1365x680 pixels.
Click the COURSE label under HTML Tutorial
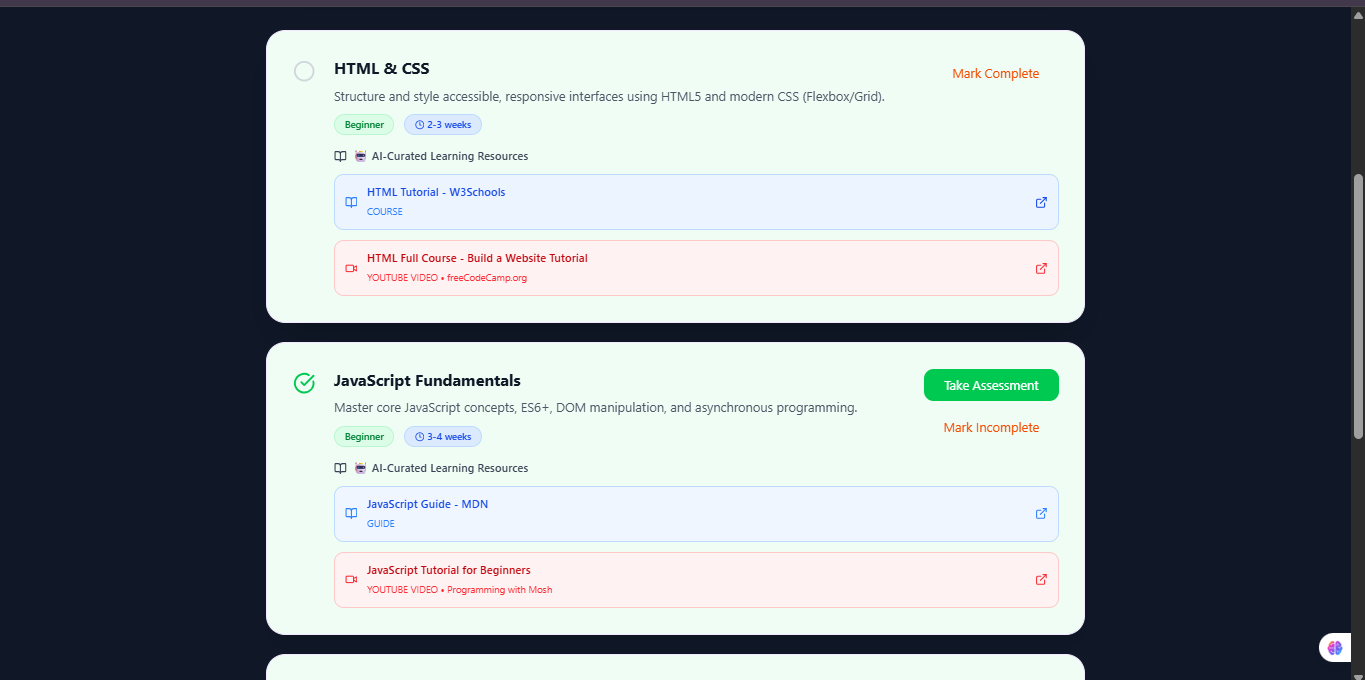(385, 212)
